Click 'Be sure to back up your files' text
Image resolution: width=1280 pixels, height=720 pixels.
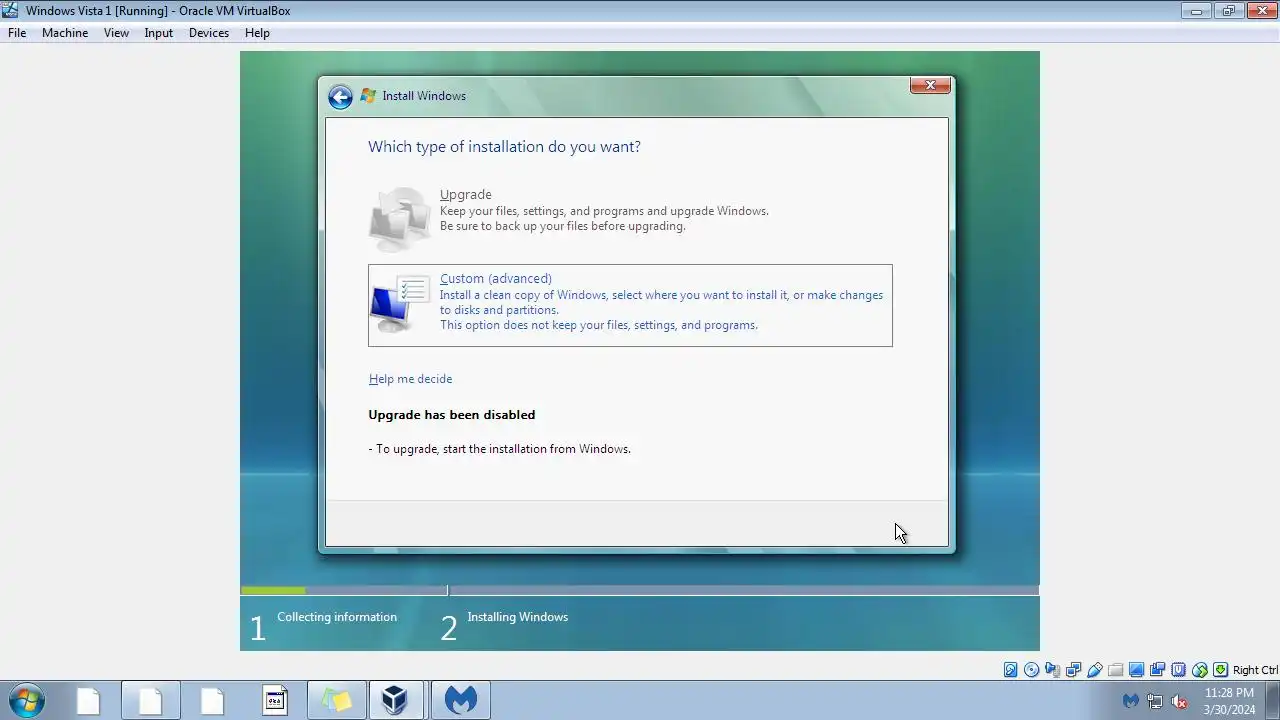[x=563, y=226]
